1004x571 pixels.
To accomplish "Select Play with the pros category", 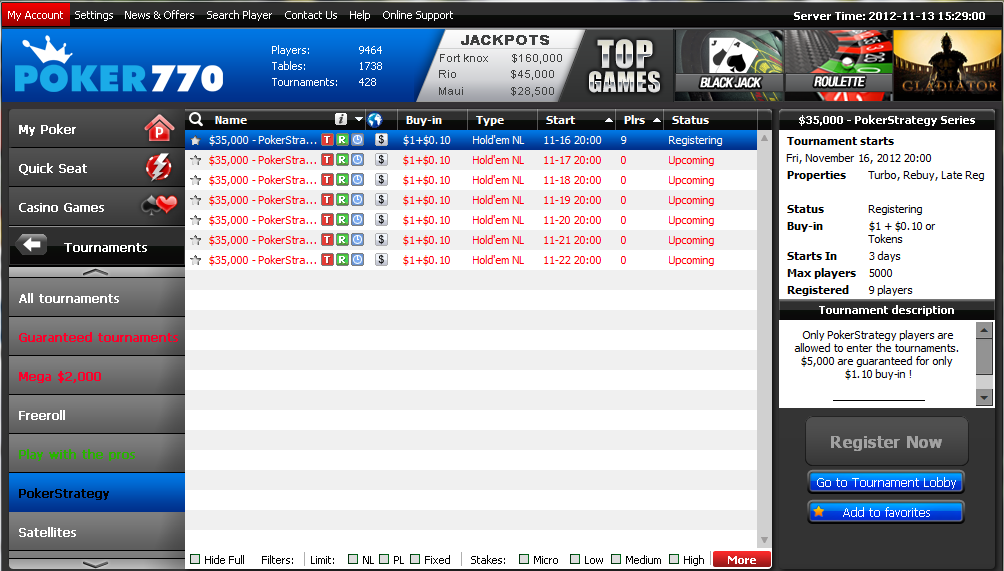I will [97, 454].
